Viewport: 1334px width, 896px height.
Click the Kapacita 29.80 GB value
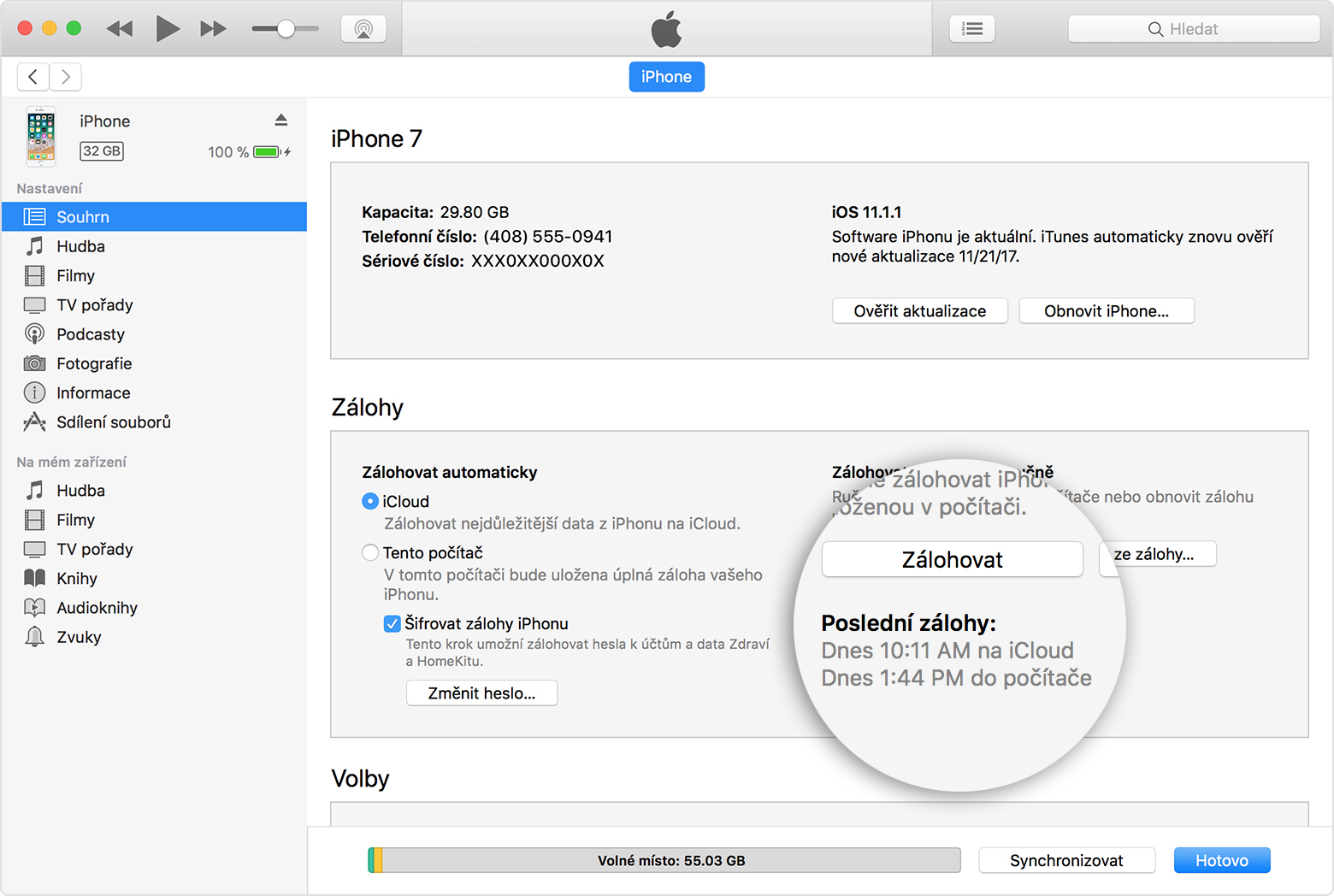pos(475,212)
